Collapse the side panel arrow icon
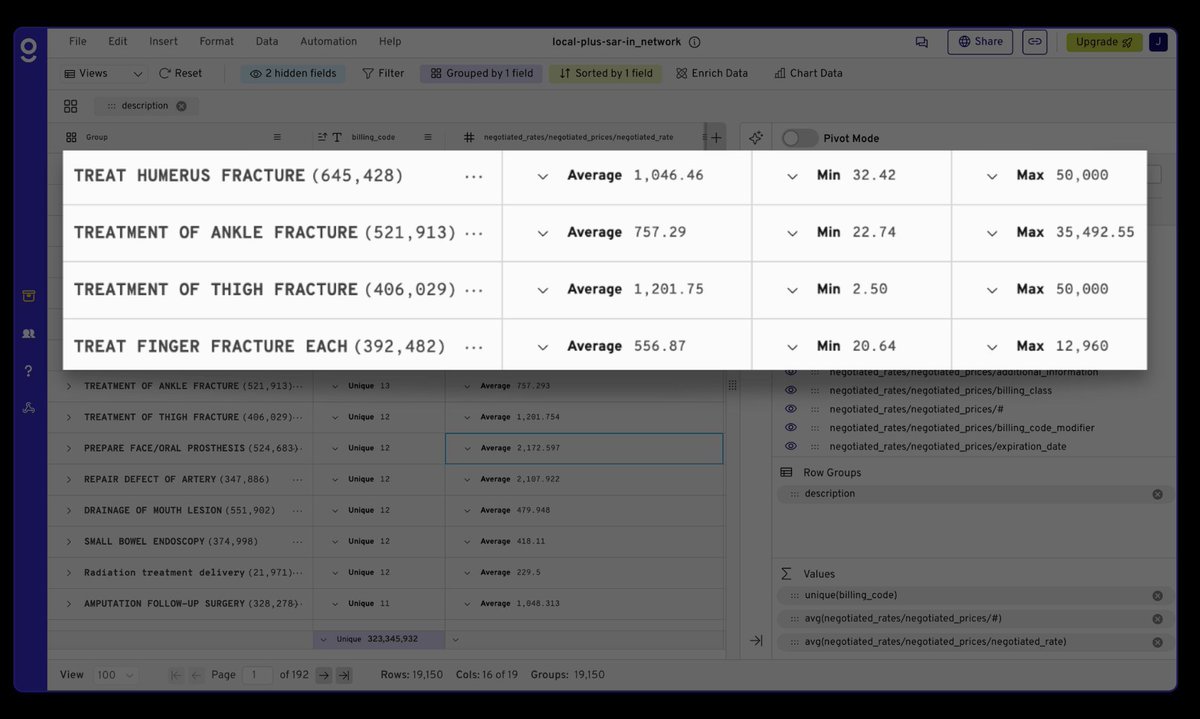The image size is (1200, 719). point(756,640)
